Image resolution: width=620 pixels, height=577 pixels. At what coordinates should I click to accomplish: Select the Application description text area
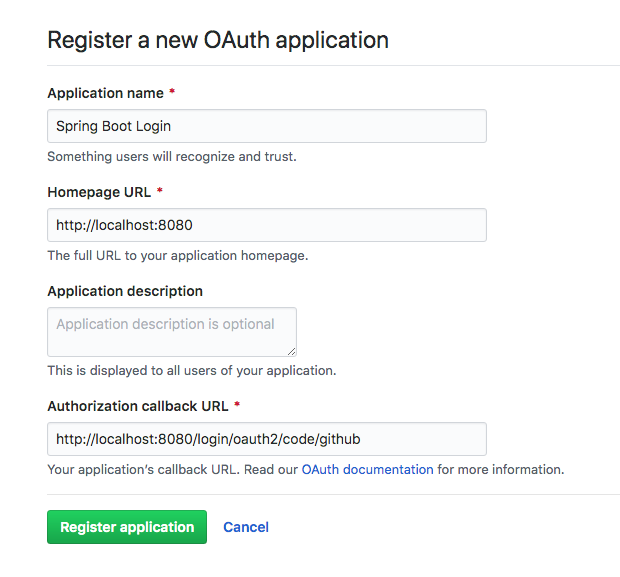tap(171, 331)
